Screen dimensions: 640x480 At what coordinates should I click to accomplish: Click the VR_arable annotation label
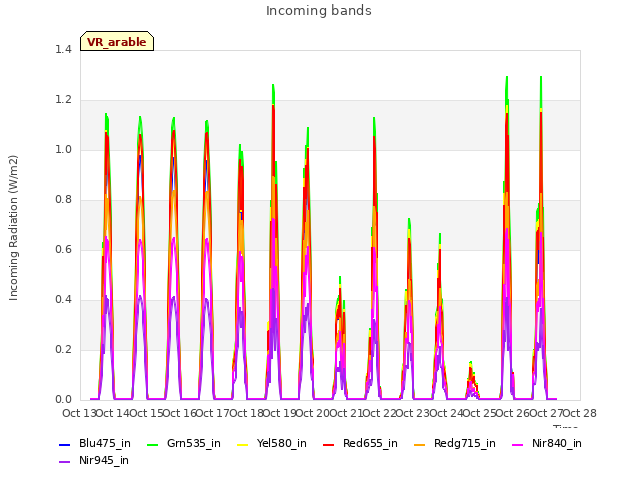(x=117, y=42)
